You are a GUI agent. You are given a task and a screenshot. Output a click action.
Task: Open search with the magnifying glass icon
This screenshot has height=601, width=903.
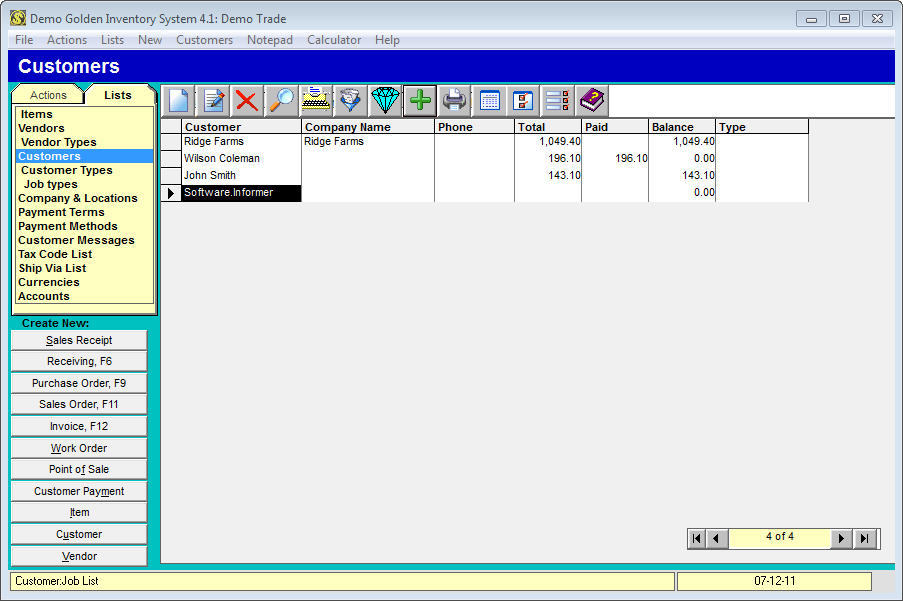coord(281,100)
